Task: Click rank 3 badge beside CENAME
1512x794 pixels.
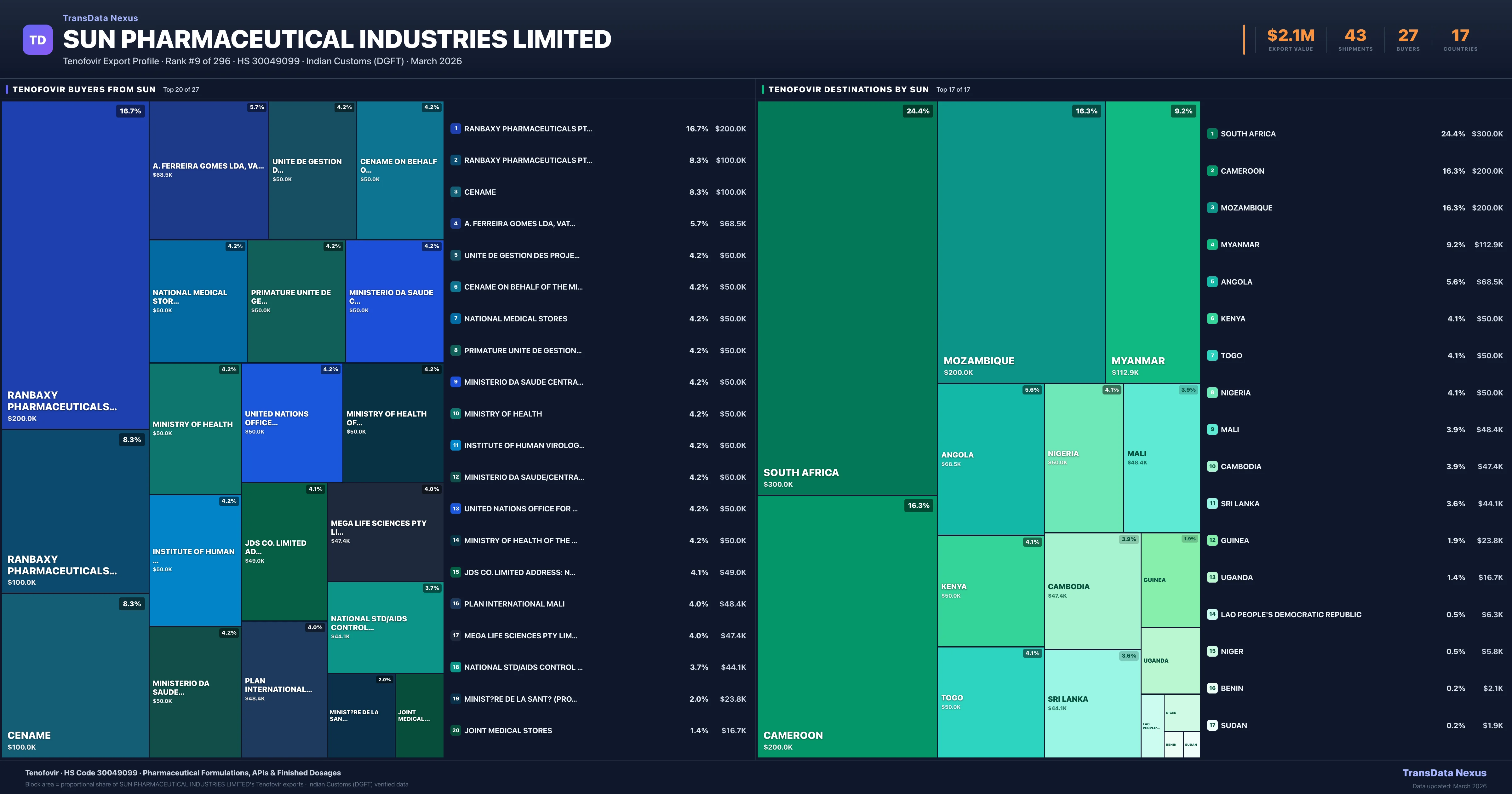Action: point(455,192)
